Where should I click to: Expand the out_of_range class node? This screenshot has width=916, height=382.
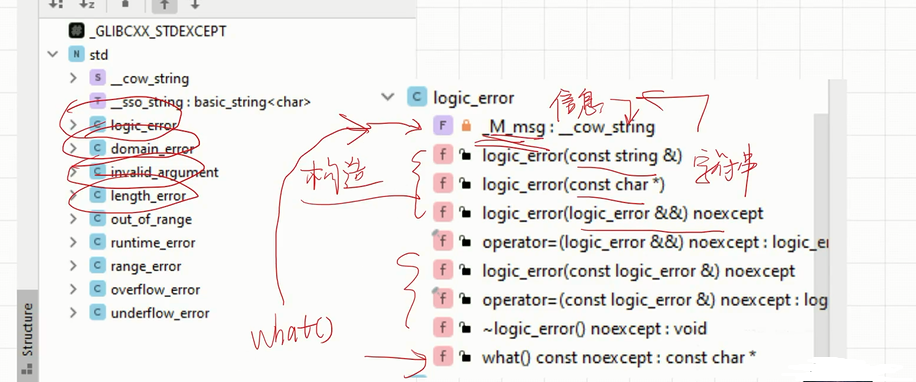73,219
